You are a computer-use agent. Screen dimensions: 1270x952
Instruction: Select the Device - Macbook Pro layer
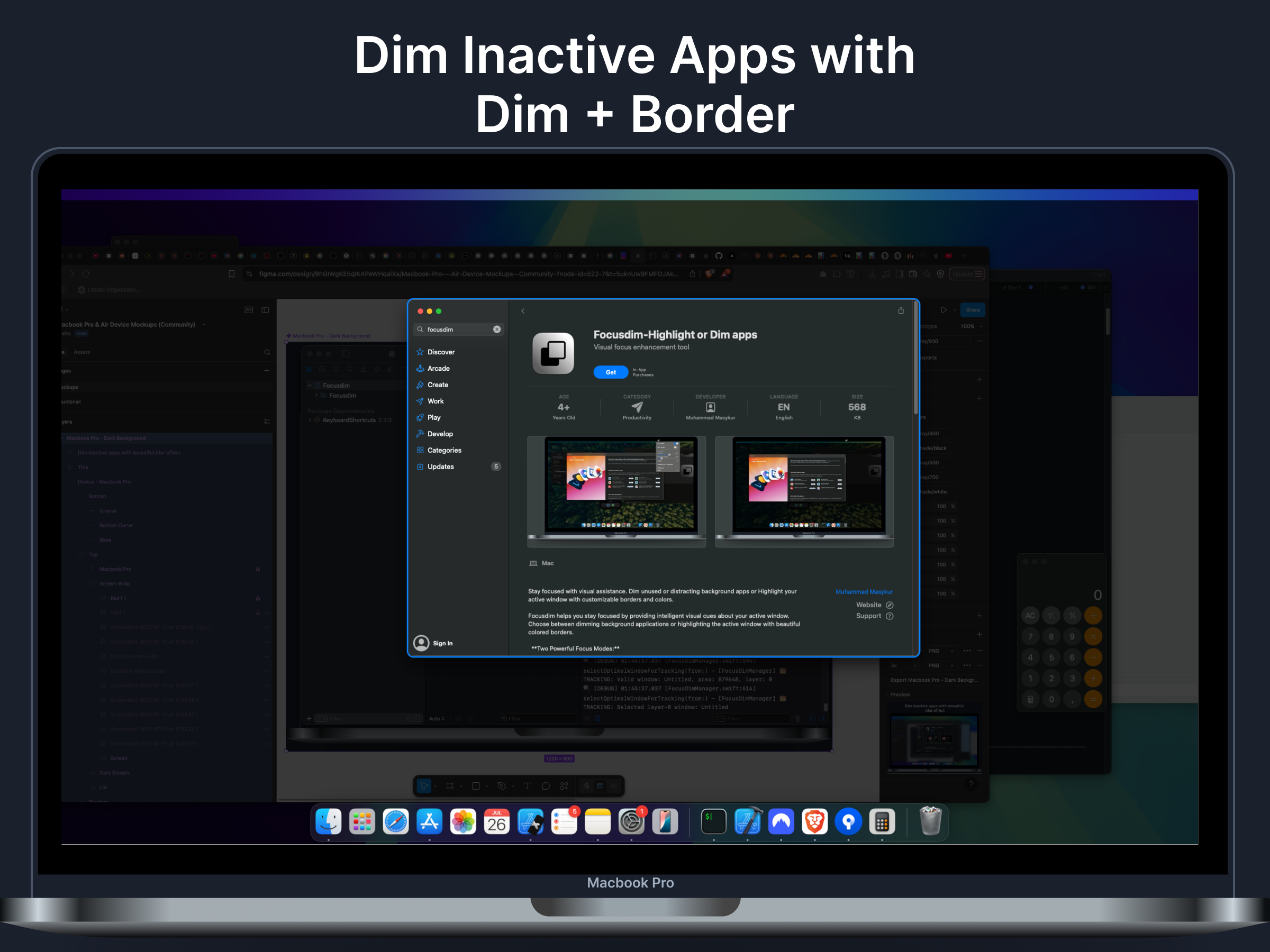point(167,482)
